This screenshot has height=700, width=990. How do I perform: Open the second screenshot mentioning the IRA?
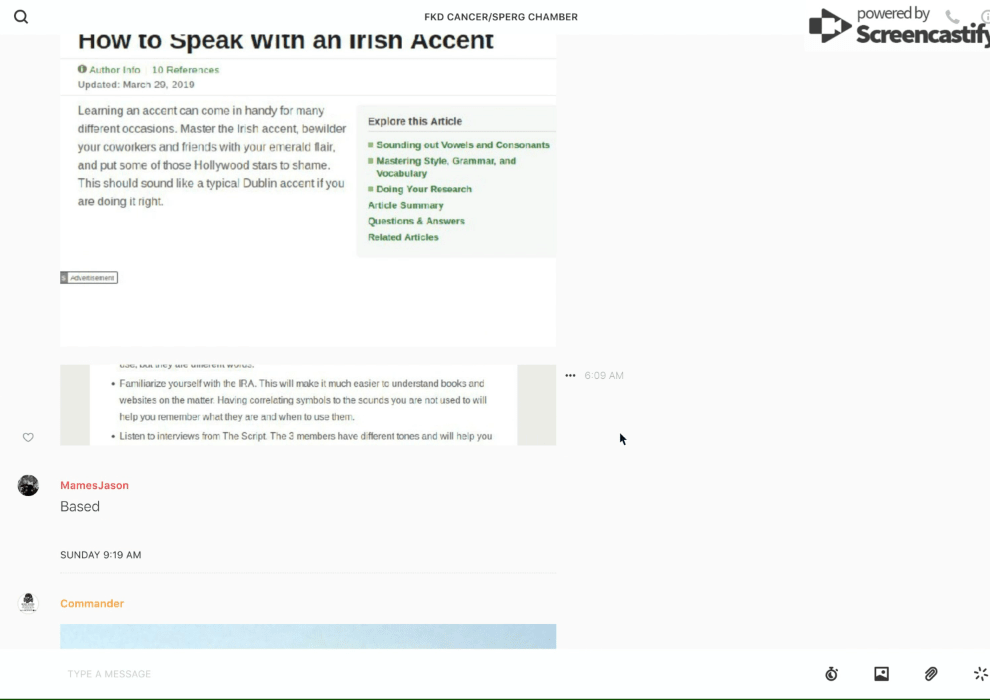(x=308, y=405)
